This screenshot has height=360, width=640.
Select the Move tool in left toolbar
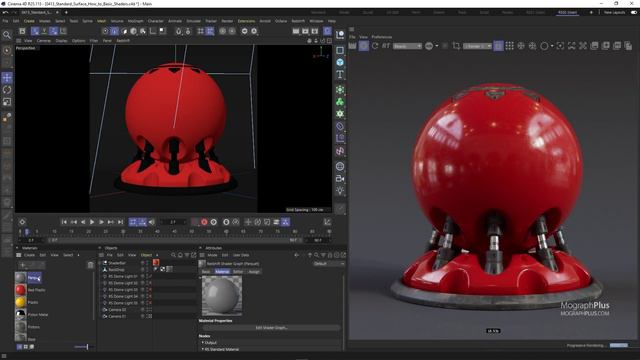[x=7, y=78]
